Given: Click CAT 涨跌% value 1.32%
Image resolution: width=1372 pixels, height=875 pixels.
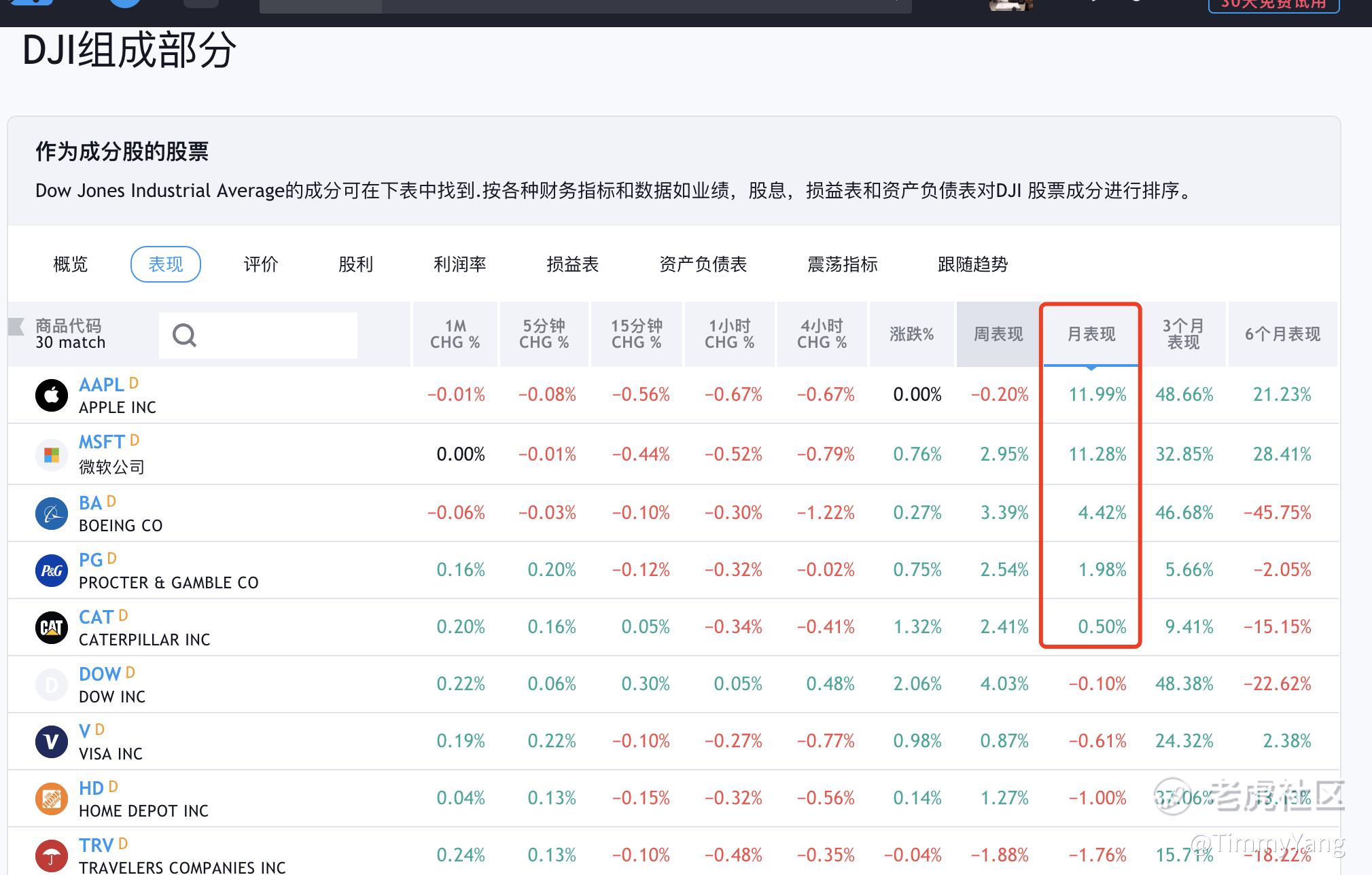Looking at the screenshot, I should point(917,627).
